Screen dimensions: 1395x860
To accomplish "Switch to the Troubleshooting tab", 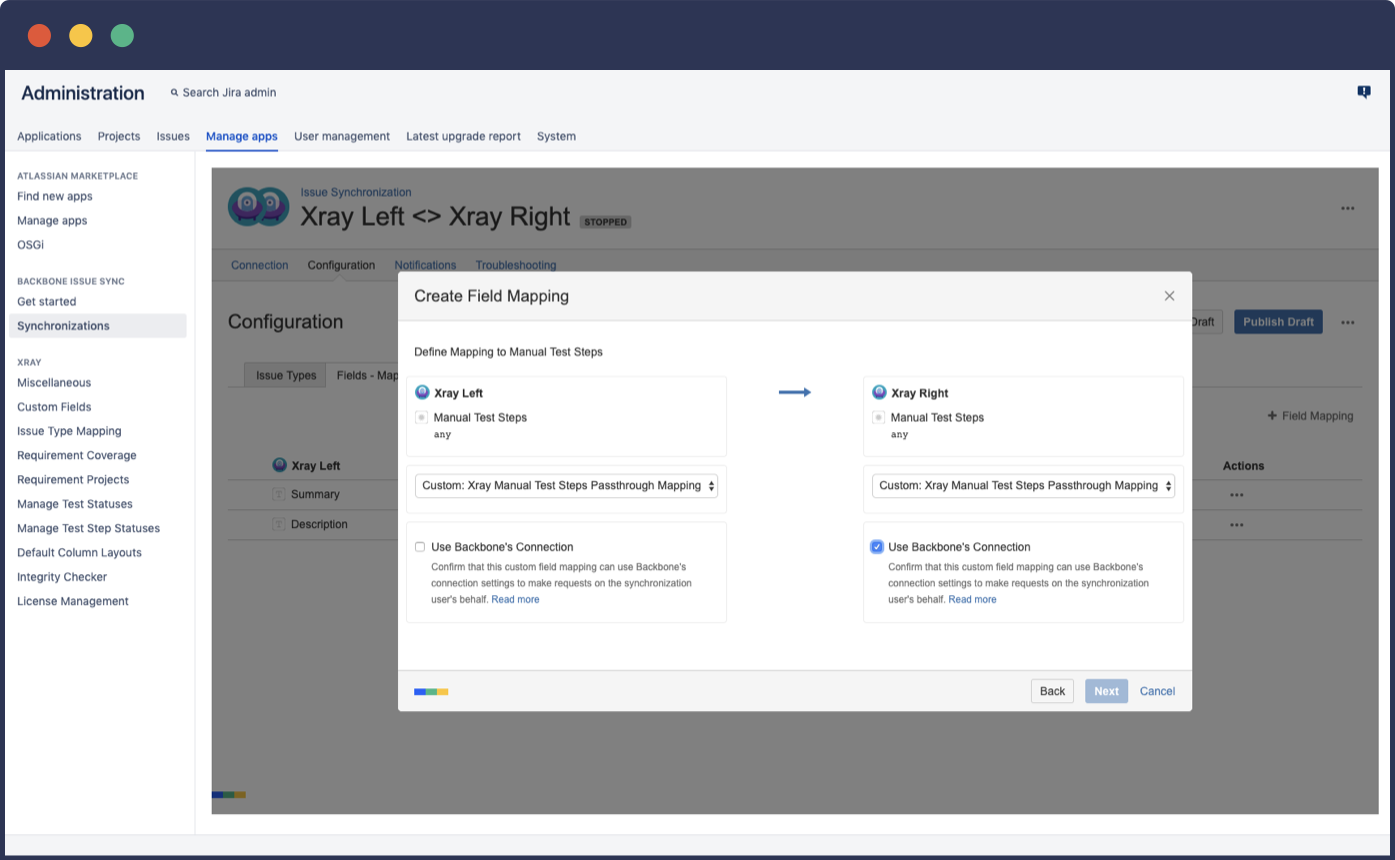I will point(516,265).
